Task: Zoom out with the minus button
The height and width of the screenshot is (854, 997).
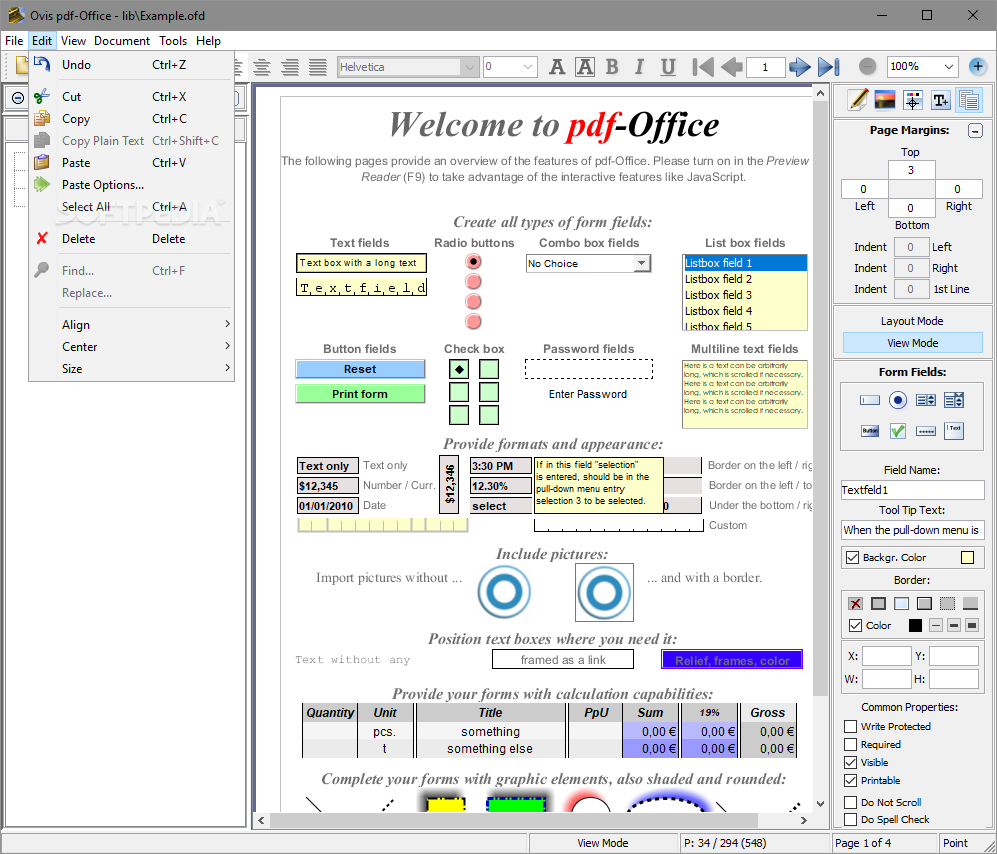Action: [867, 66]
